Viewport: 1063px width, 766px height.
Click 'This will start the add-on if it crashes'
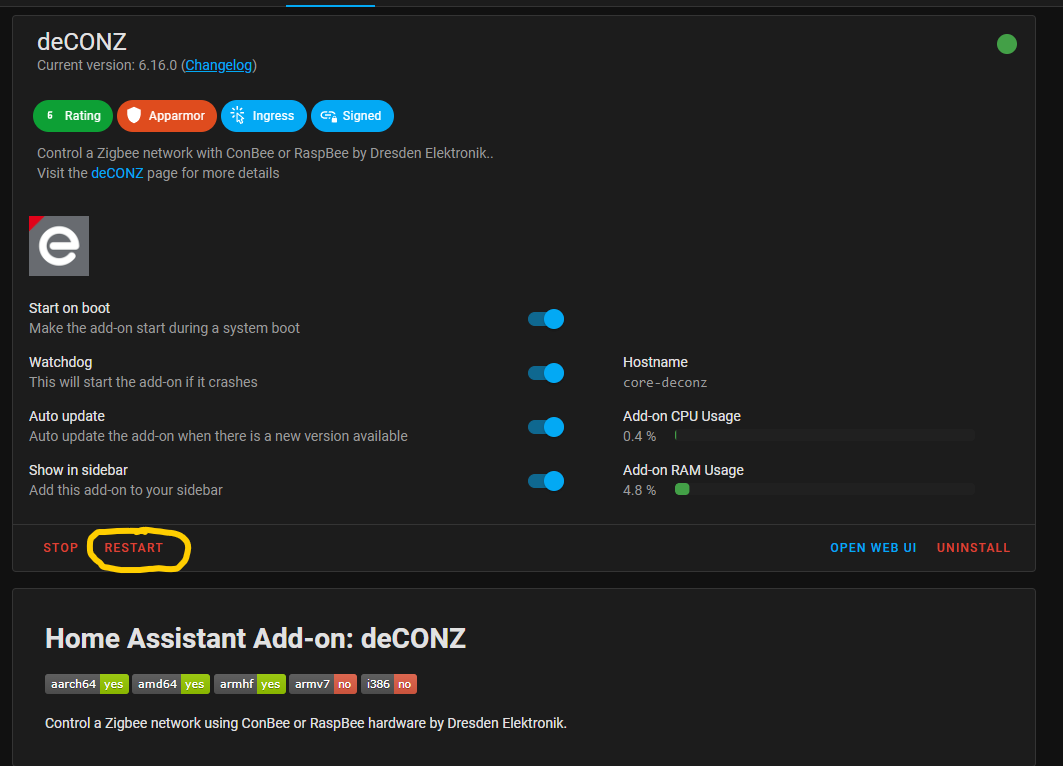(144, 382)
